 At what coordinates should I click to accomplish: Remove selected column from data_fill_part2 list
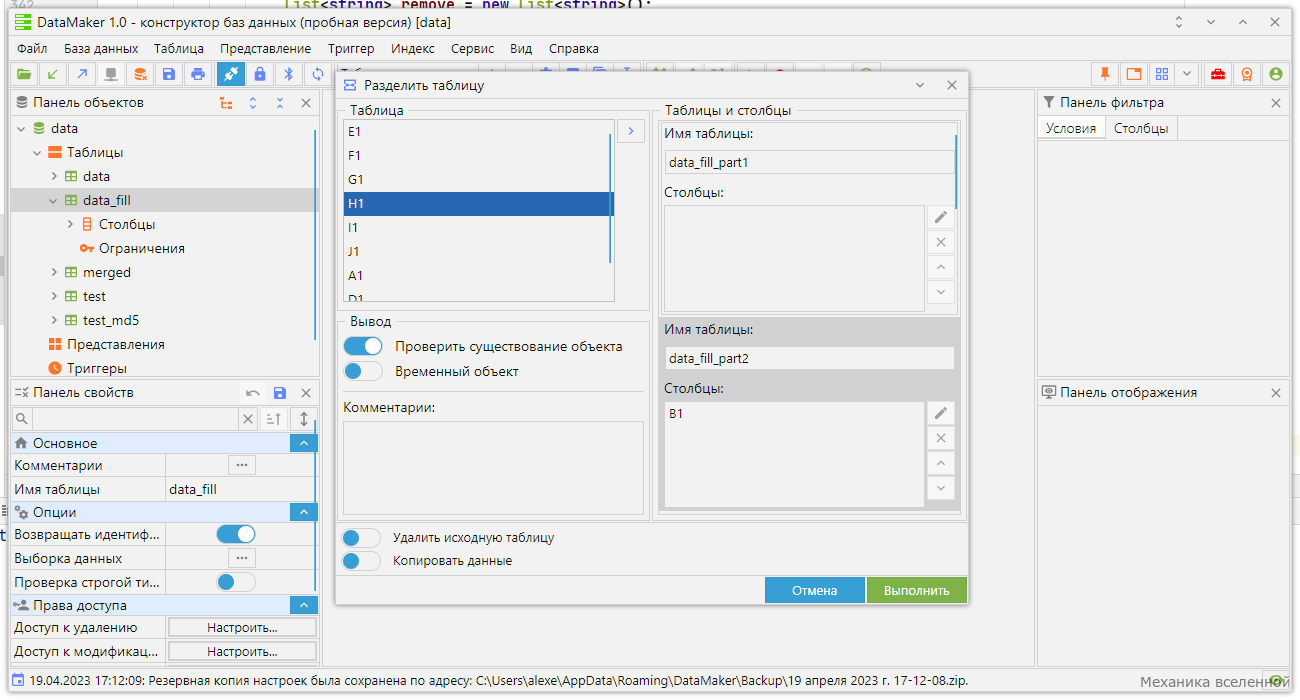[x=940, y=438]
